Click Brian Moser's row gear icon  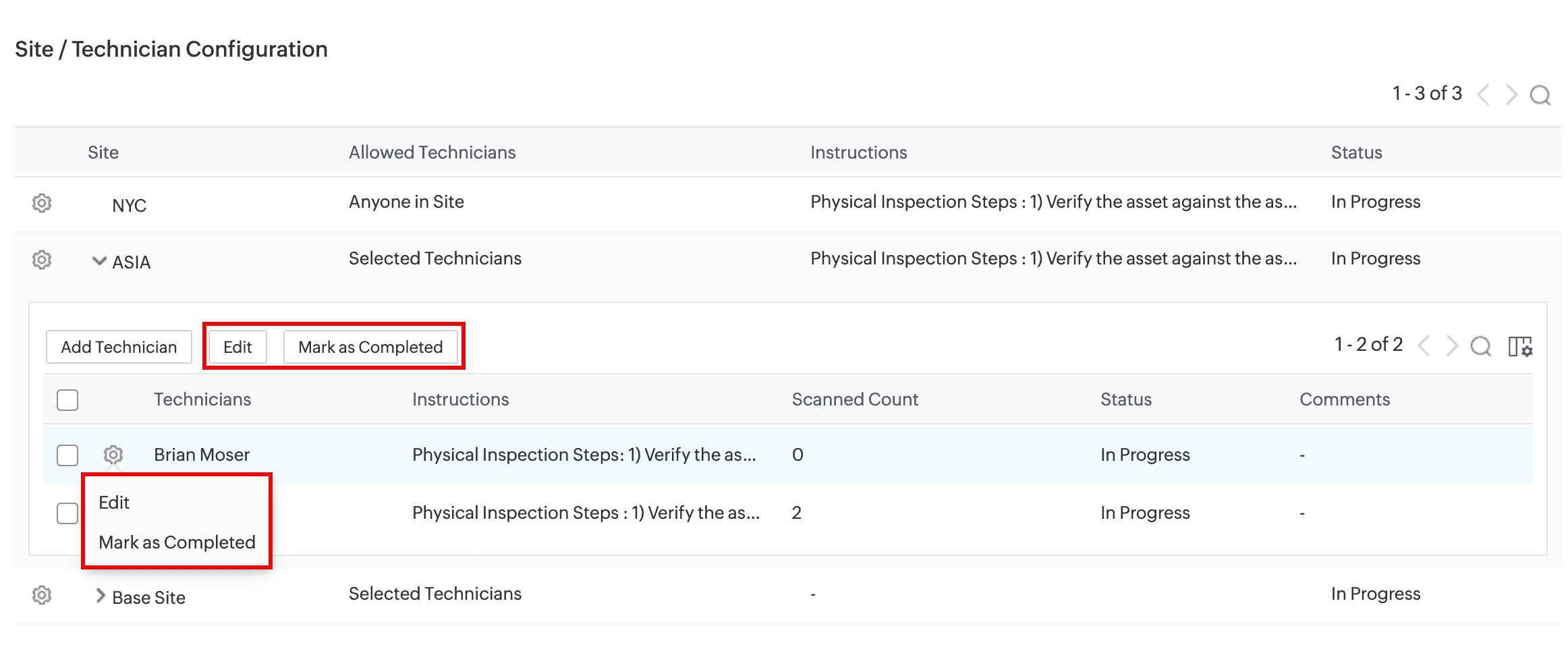(x=113, y=455)
